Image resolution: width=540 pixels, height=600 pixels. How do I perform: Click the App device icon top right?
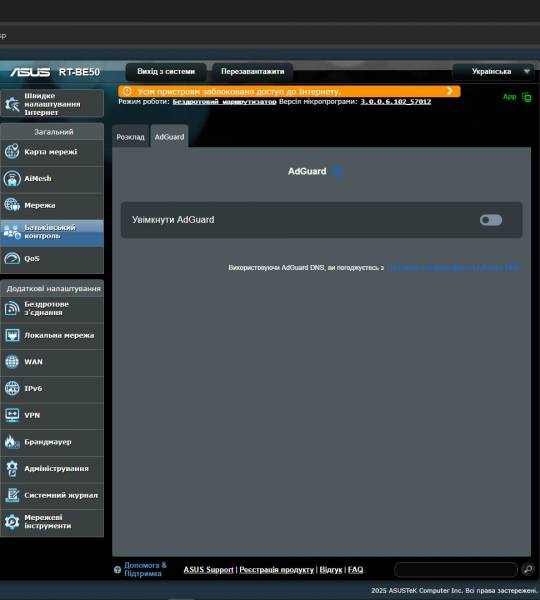[x=527, y=97]
